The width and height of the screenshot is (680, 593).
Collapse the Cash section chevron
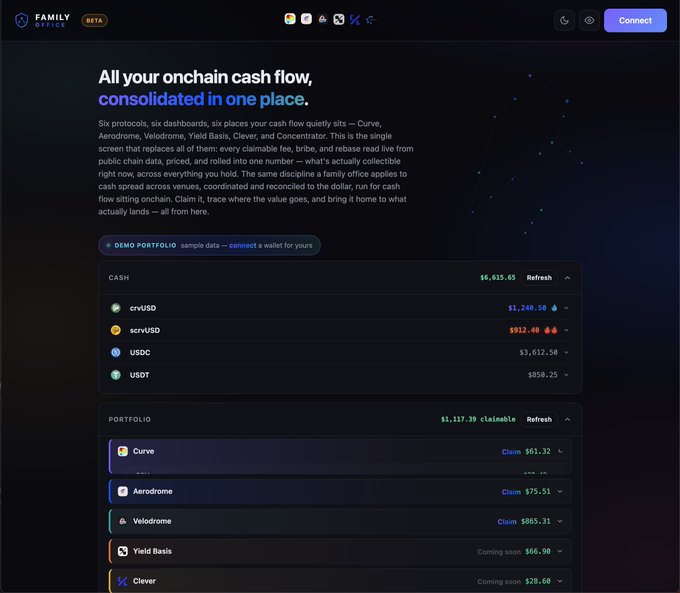567,278
